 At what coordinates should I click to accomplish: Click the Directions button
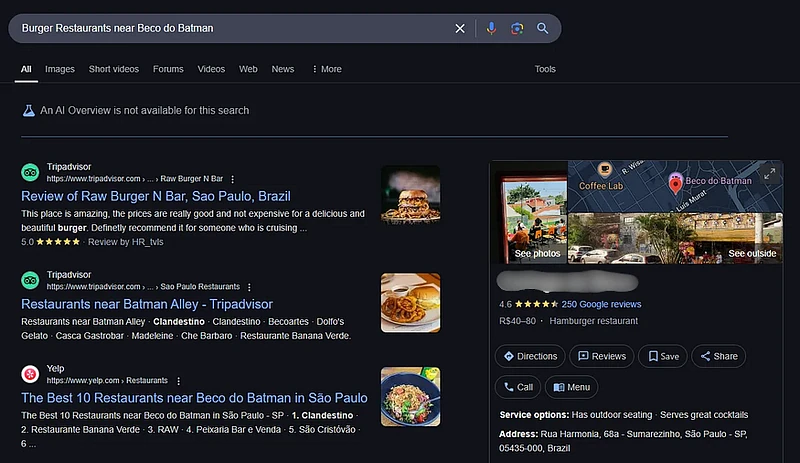click(530, 356)
